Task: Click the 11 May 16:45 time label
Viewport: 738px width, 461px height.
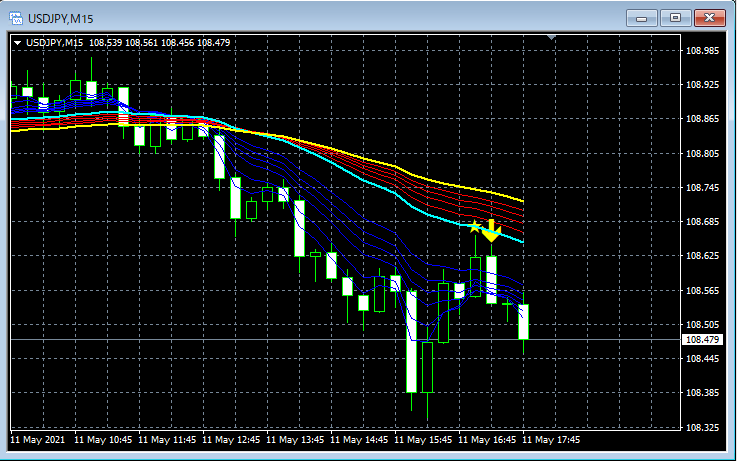Action: click(x=487, y=440)
